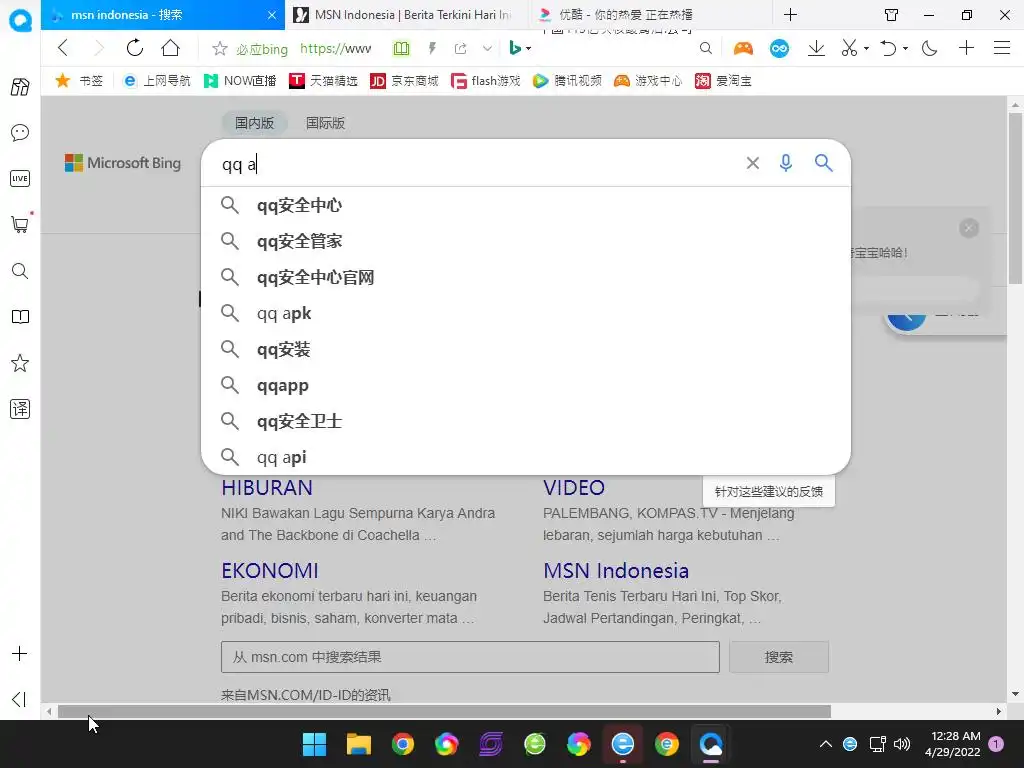1024x768 pixels.
Task: Select 国际版 Bing tab
Action: click(x=325, y=123)
